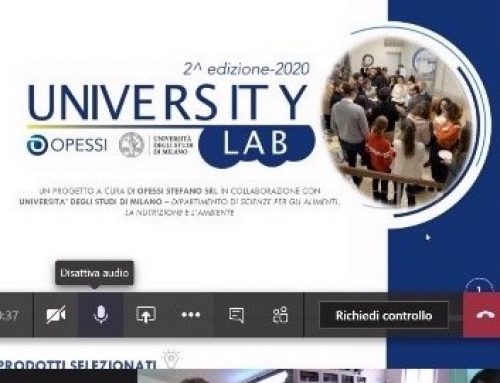Show the participants panel
The width and height of the screenshot is (500, 383).
coord(280,315)
